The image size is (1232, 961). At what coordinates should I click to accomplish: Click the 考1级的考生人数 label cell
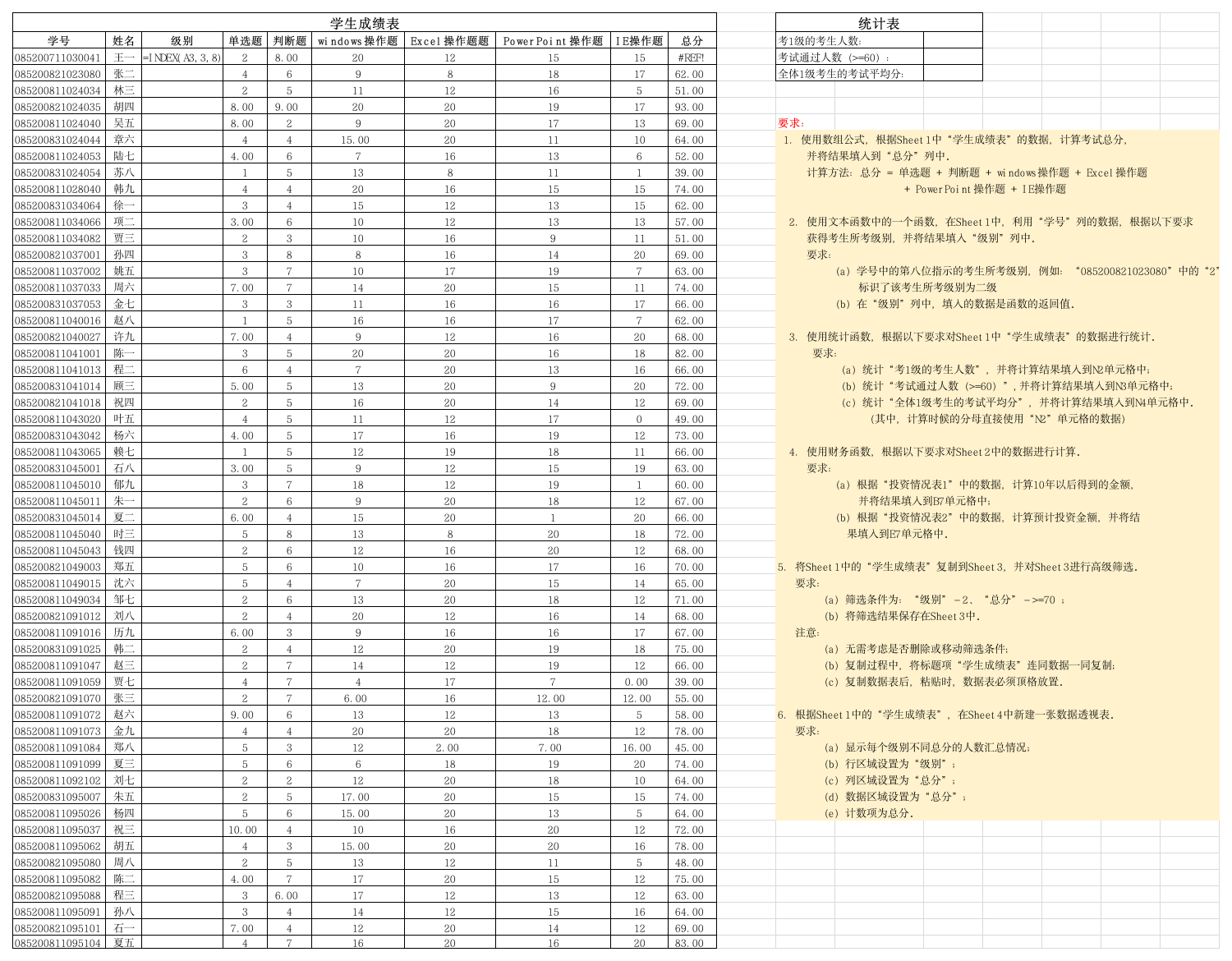(x=849, y=40)
